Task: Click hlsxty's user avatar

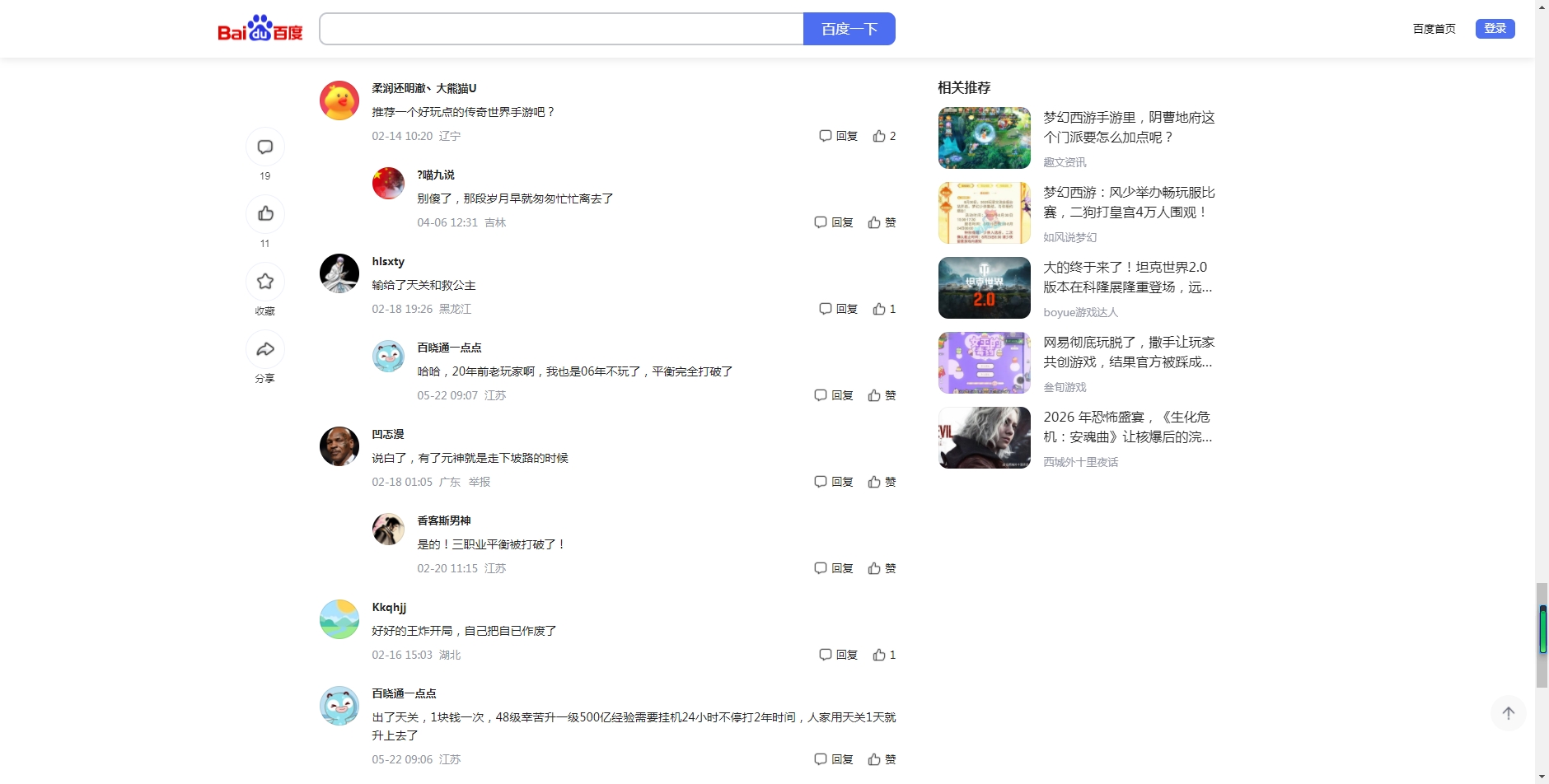Action: (x=339, y=273)
